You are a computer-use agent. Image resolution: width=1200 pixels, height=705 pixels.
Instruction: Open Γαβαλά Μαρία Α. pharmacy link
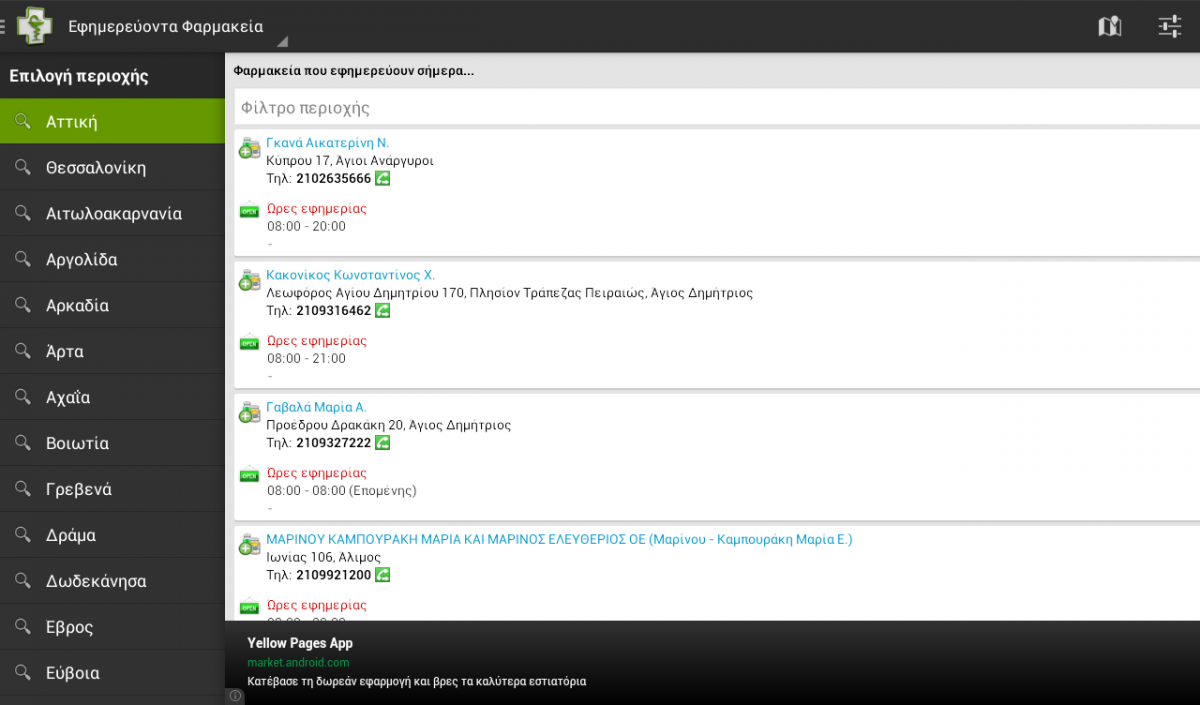[316, 407]
